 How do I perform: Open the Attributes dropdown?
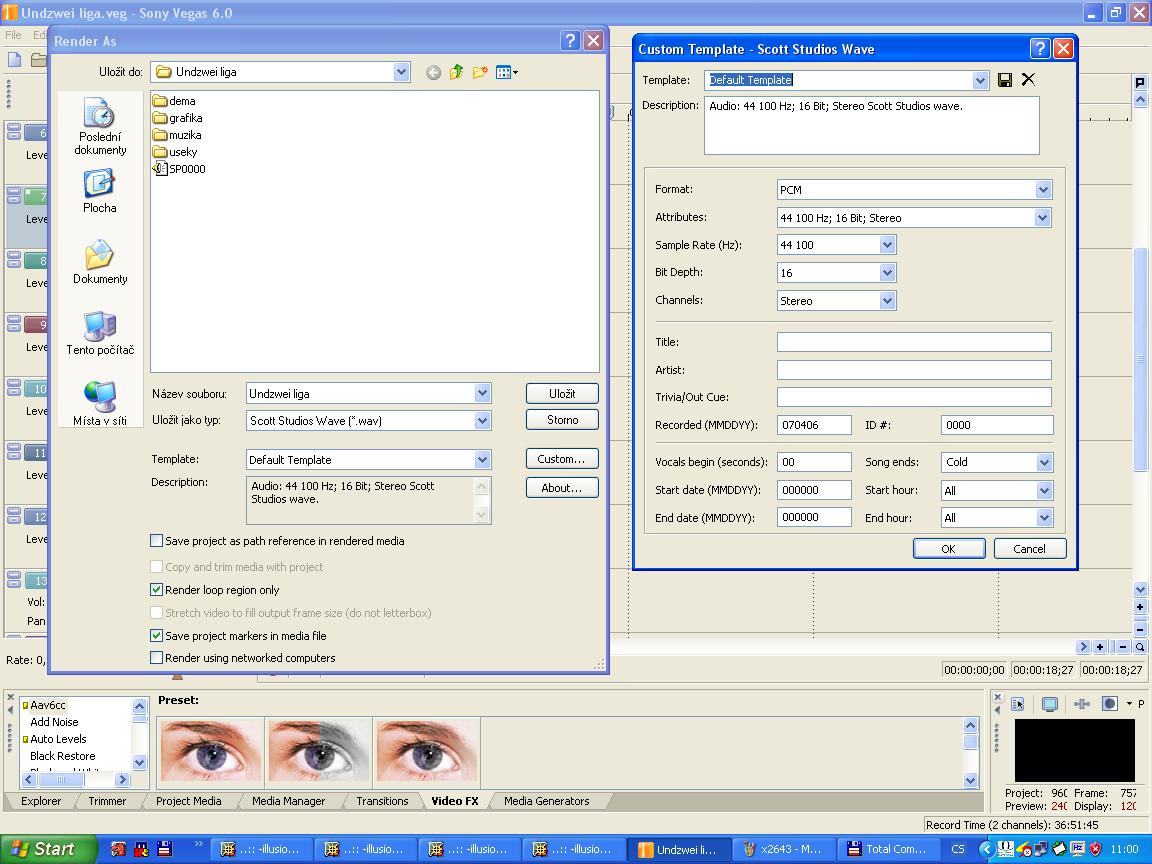pos(1043,217)
